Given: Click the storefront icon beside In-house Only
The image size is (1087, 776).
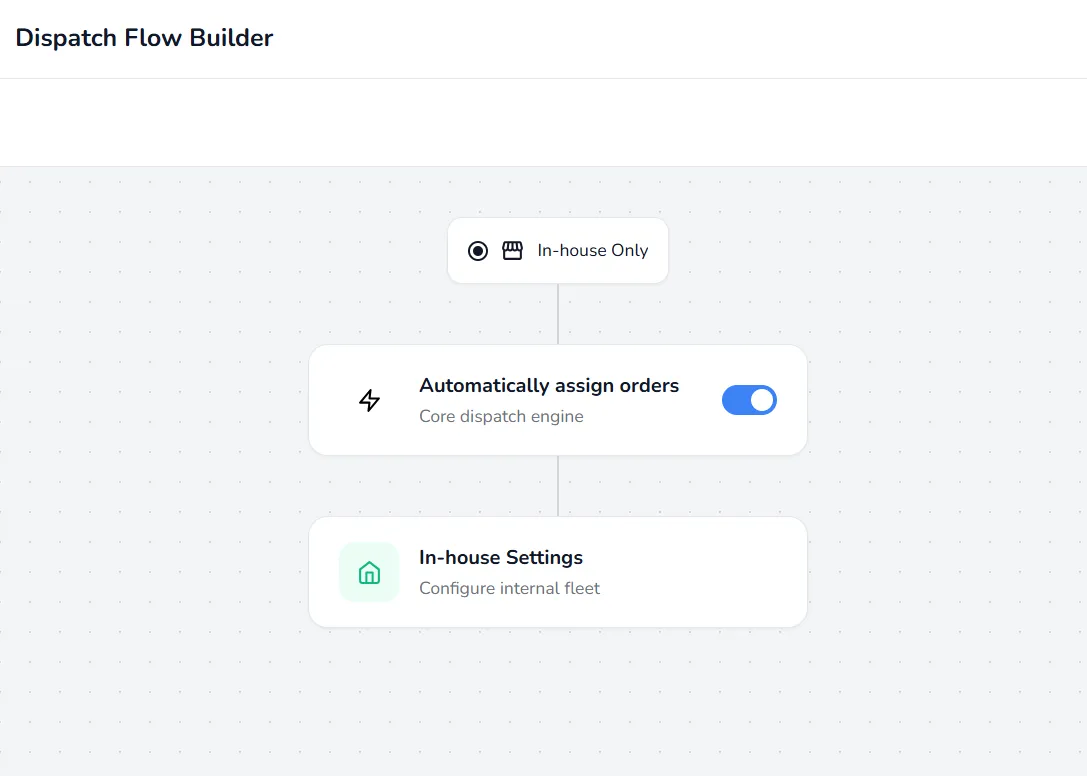Looking at the screenshot, I should [512, 250].
